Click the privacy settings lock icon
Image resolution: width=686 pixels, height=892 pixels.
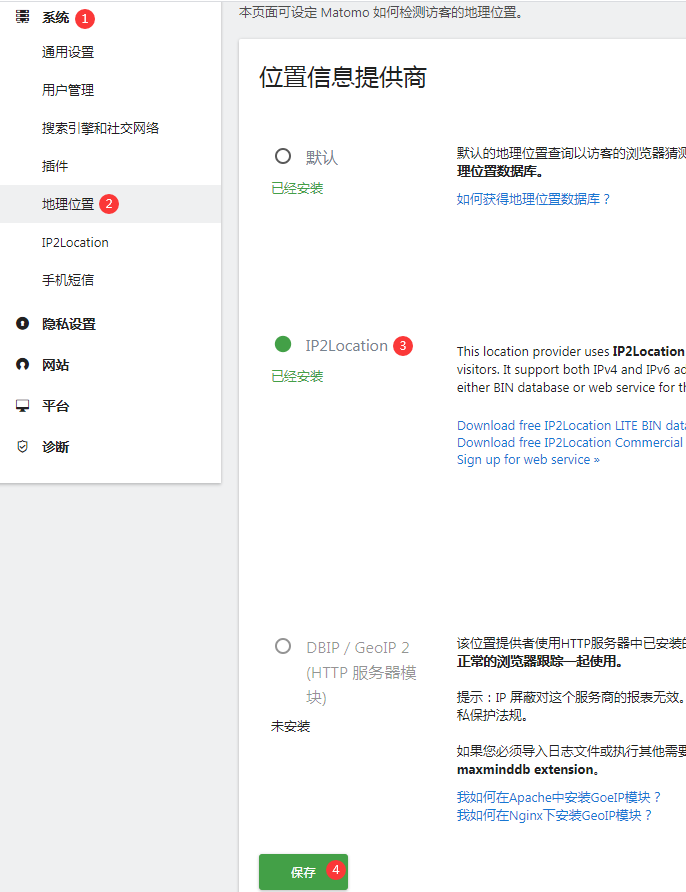[22, 324]
